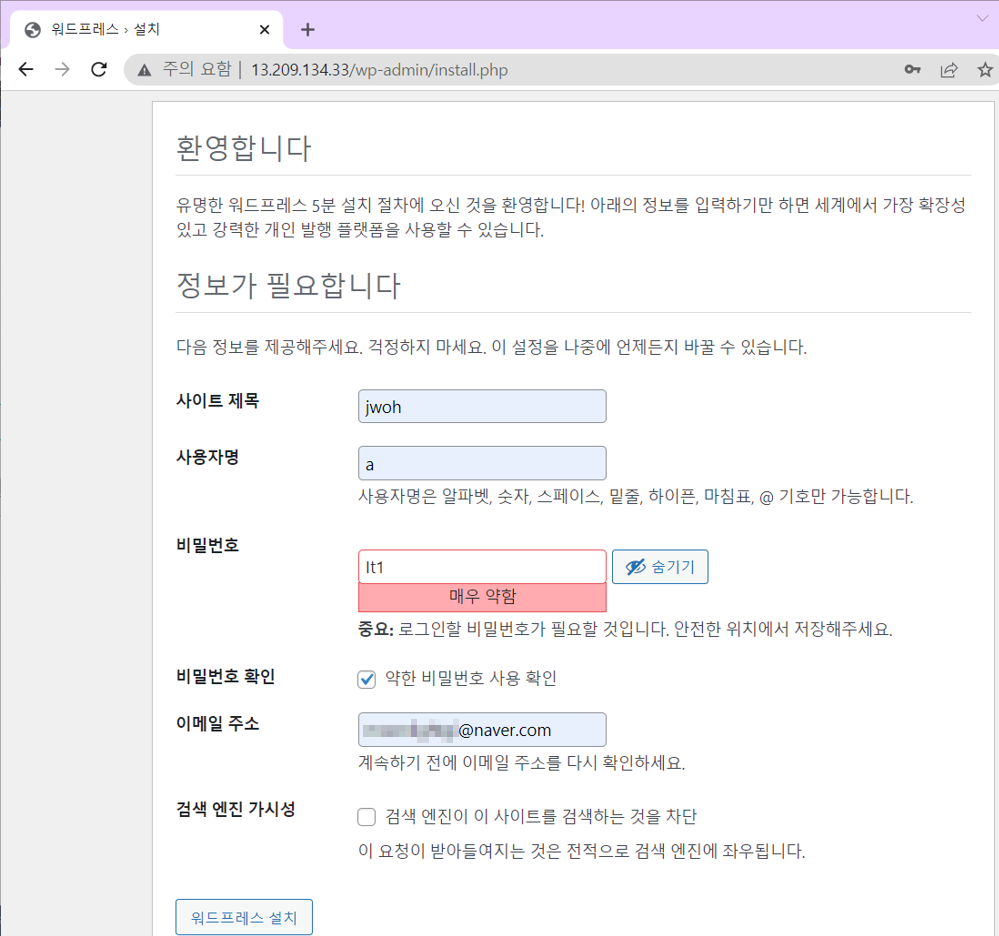The image size is (999, 936).
Task: Close the 워드프레스 › 설치 tab
Action: pos(264,29)
